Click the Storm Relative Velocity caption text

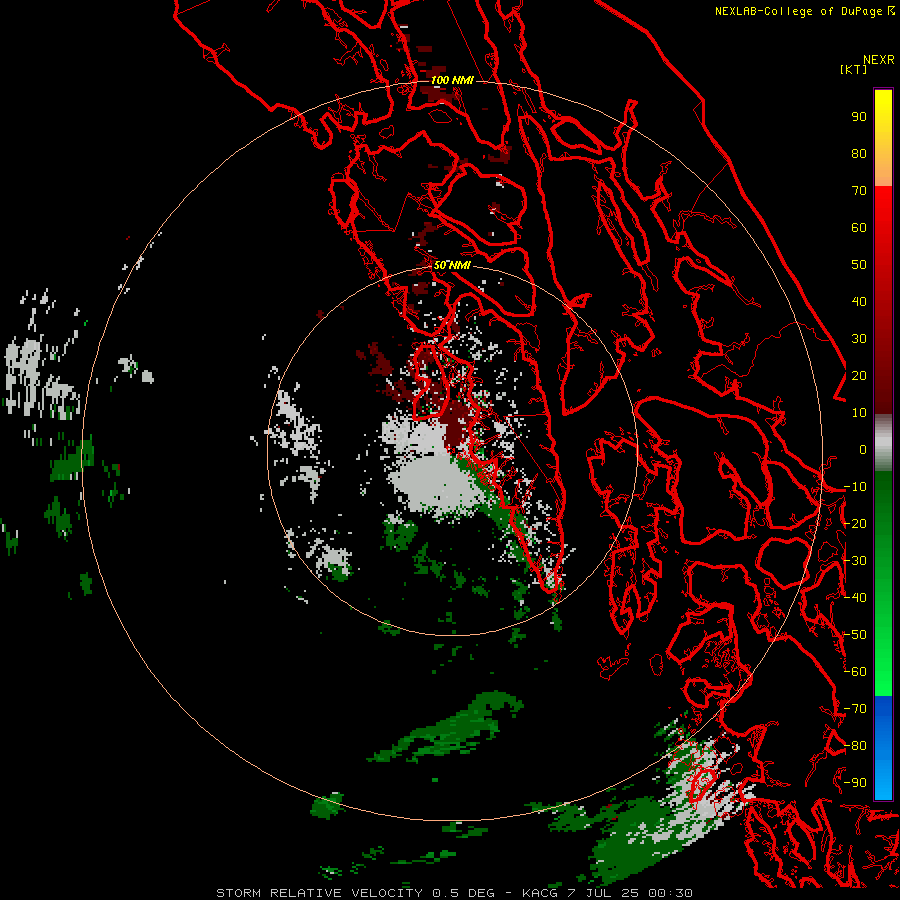(454, 893)
